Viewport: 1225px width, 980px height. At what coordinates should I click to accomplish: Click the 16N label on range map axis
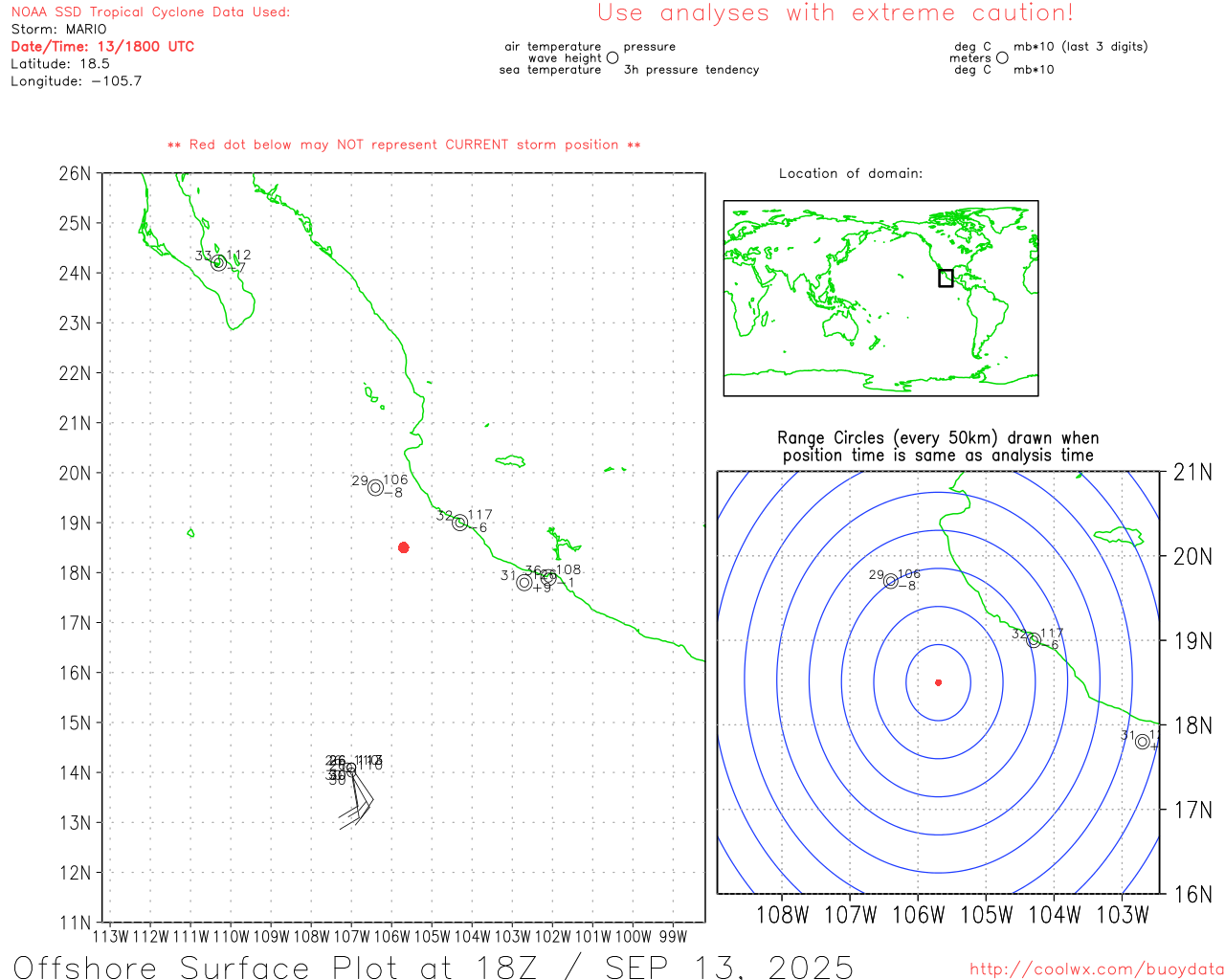[1192, 894]
